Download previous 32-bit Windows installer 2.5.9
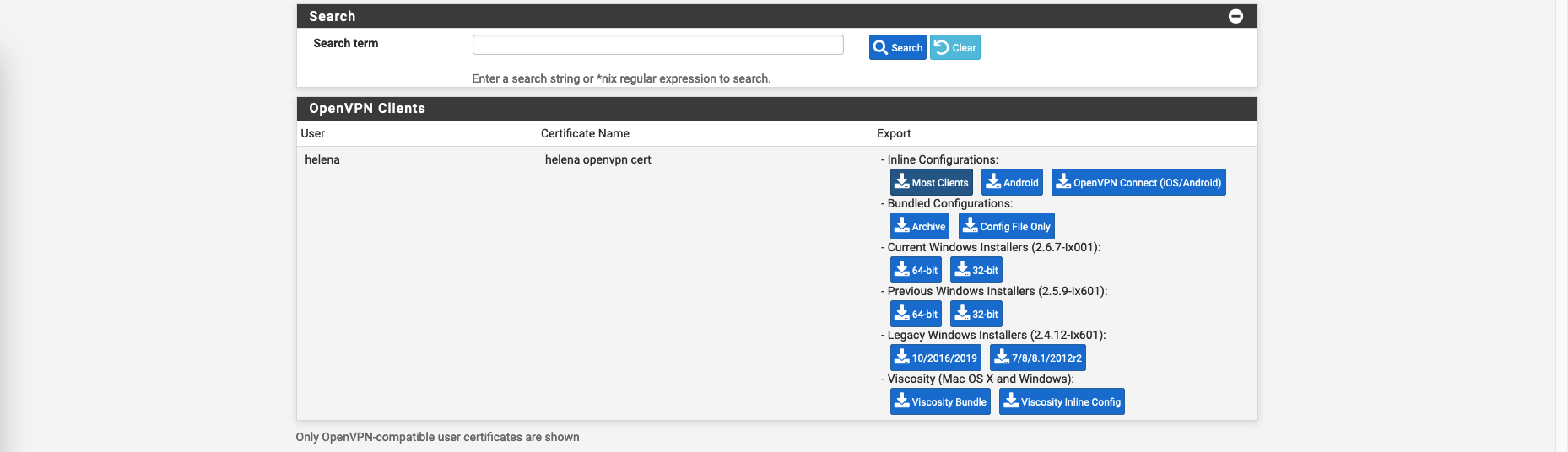The height and width of the screenshot is (452, 1568). (976, 314)
